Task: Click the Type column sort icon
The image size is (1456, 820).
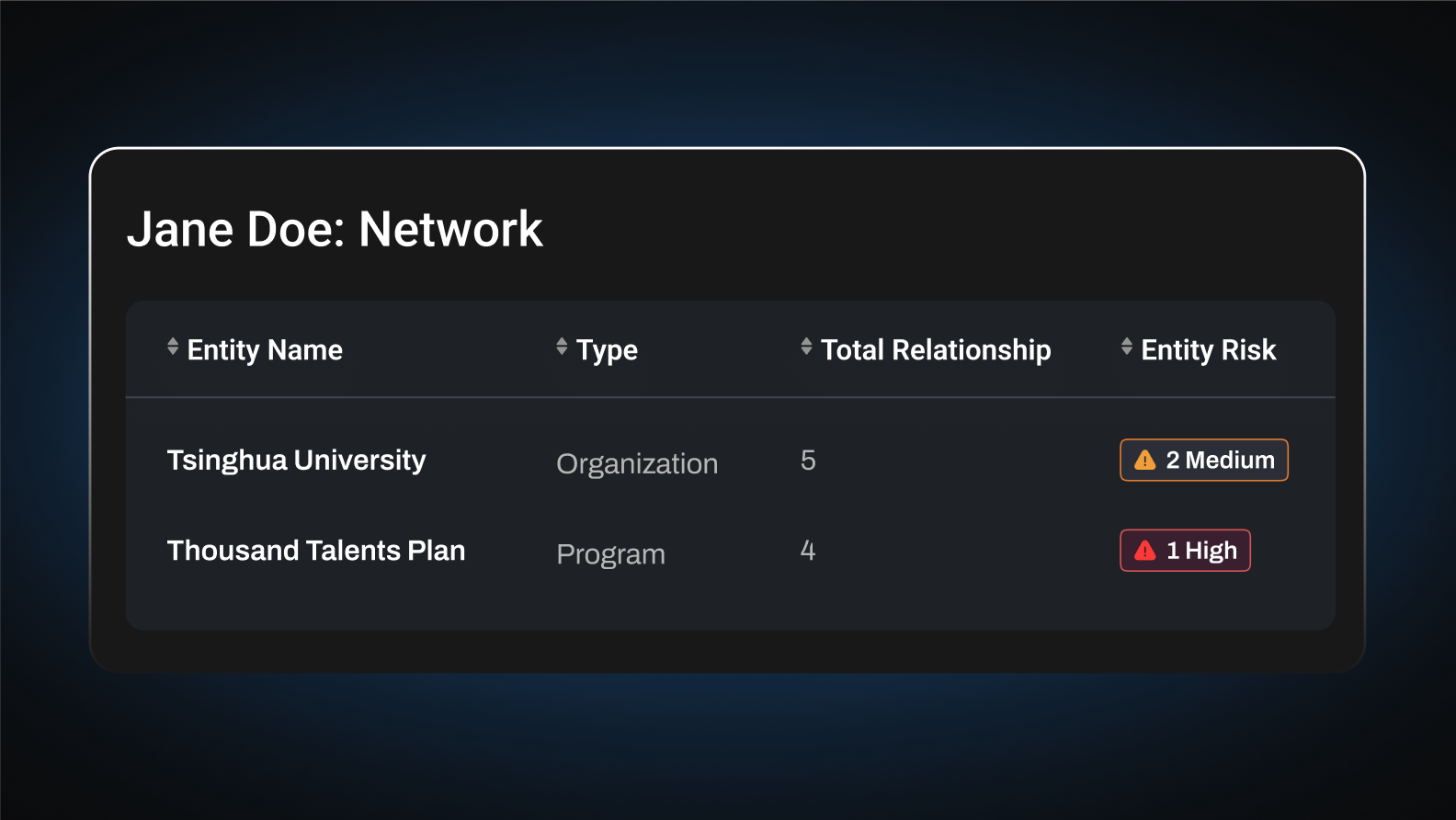Action: coord(562,347)
